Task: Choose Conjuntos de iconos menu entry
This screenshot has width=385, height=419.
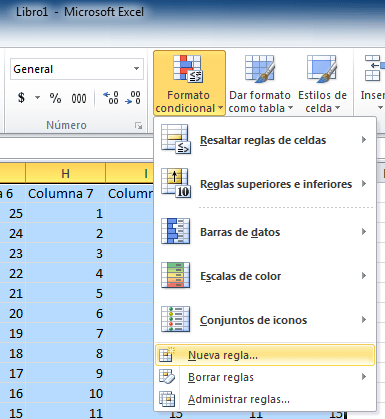Action: (265, 319)
